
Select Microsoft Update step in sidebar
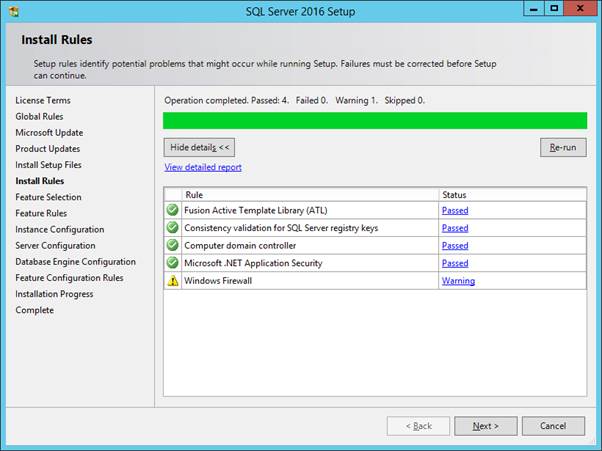tap(49, 132)
